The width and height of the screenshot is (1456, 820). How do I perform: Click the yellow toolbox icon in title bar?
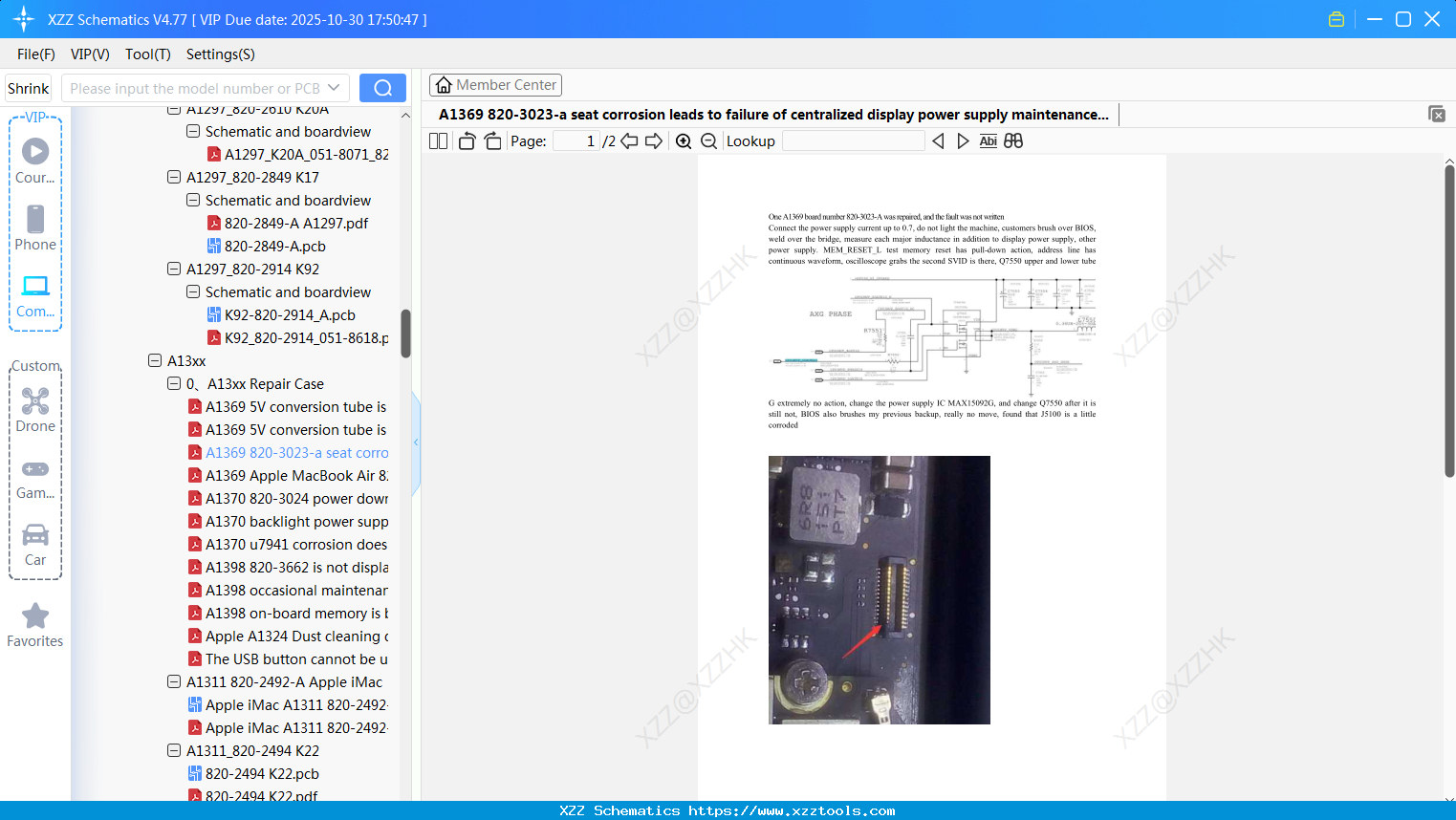coord(1336,19)
